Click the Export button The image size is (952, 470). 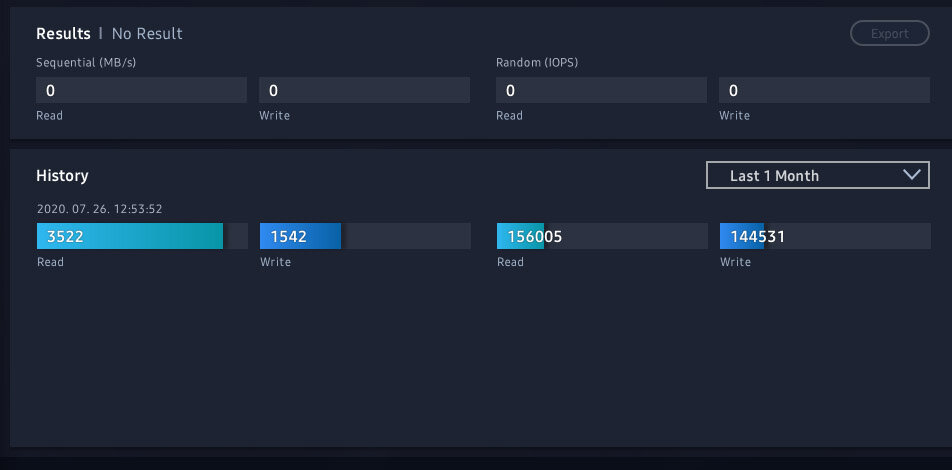(x=889, y=33)
